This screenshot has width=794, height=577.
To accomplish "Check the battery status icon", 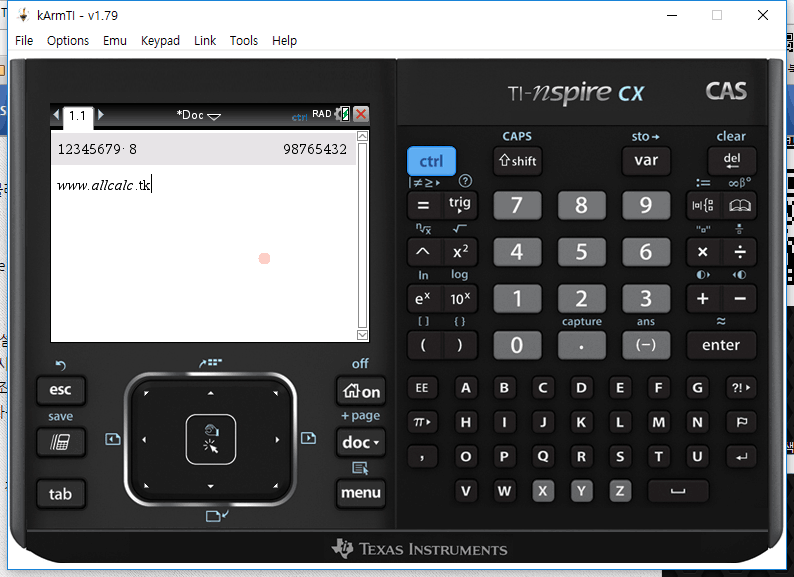I will coord(346,114).
